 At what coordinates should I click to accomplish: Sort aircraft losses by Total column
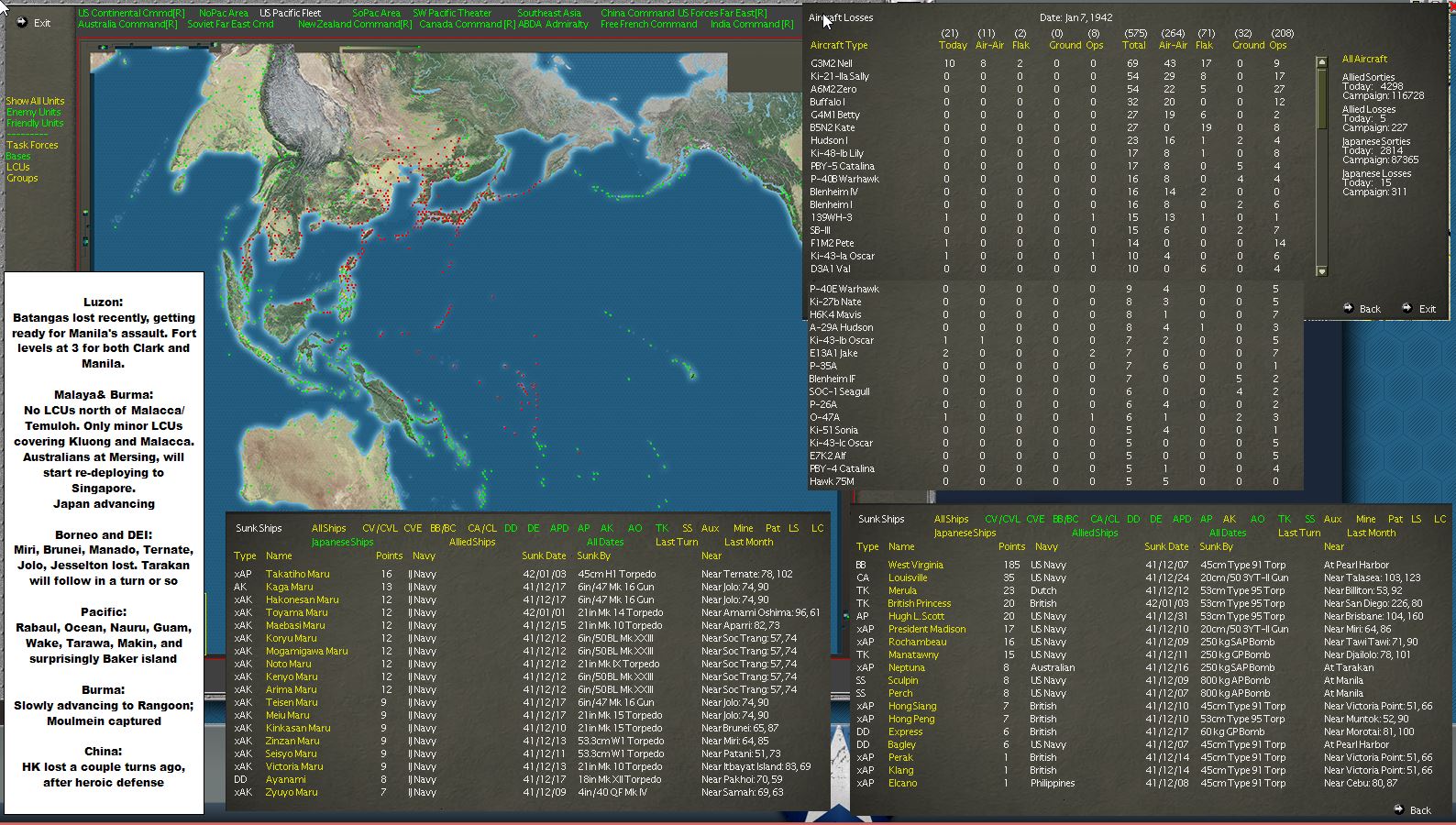[1134, 45]
